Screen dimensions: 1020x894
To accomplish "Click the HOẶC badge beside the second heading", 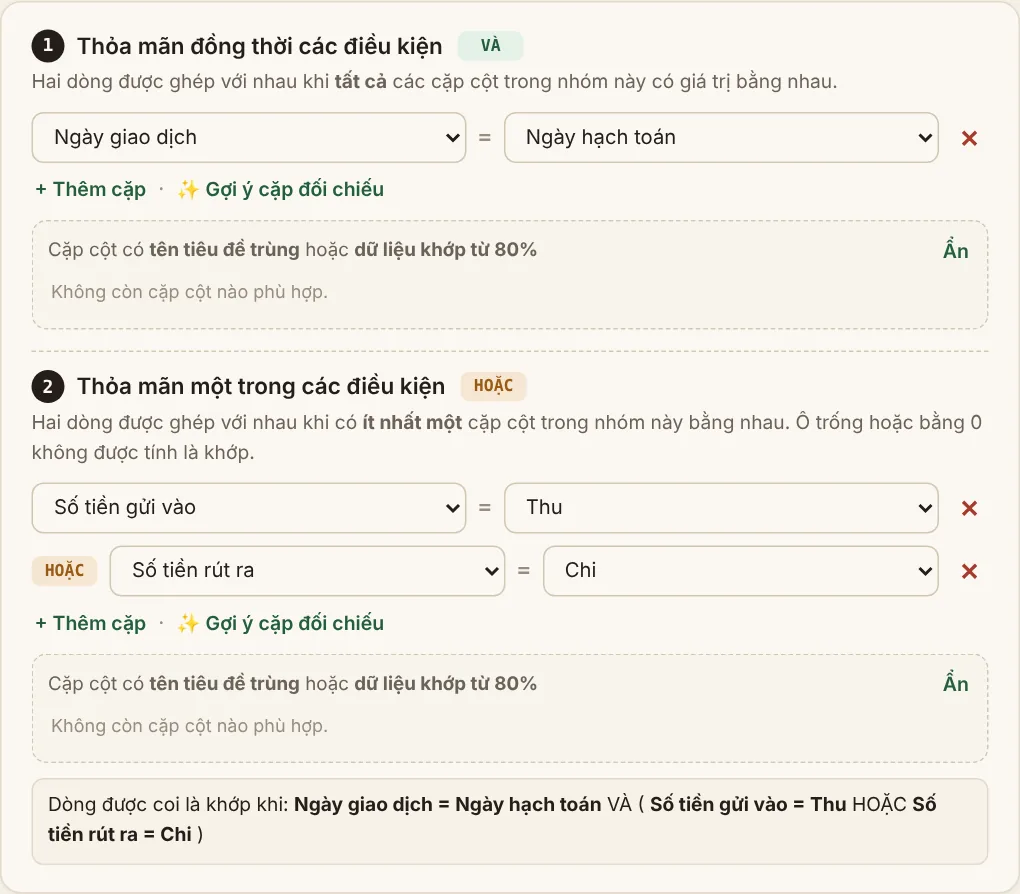I will [x=493, y=386].
